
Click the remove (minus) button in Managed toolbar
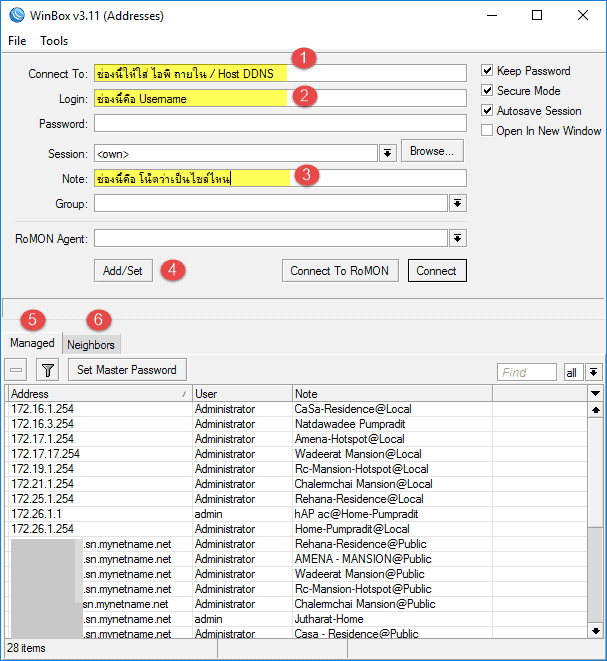16,370
